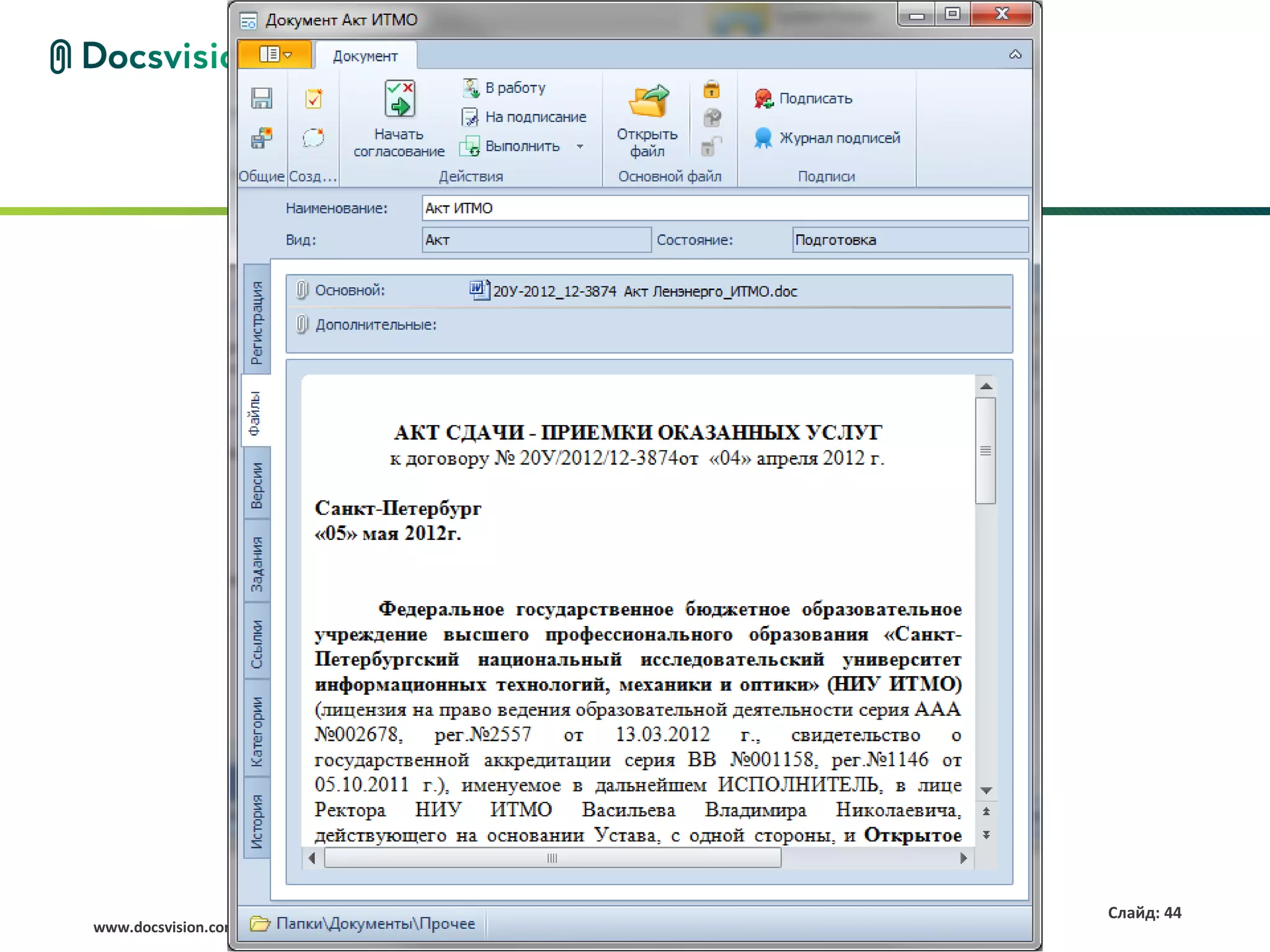Minimize the Документ Акт ИТМО window
The image size is (1270, 952).
point(917,15)
